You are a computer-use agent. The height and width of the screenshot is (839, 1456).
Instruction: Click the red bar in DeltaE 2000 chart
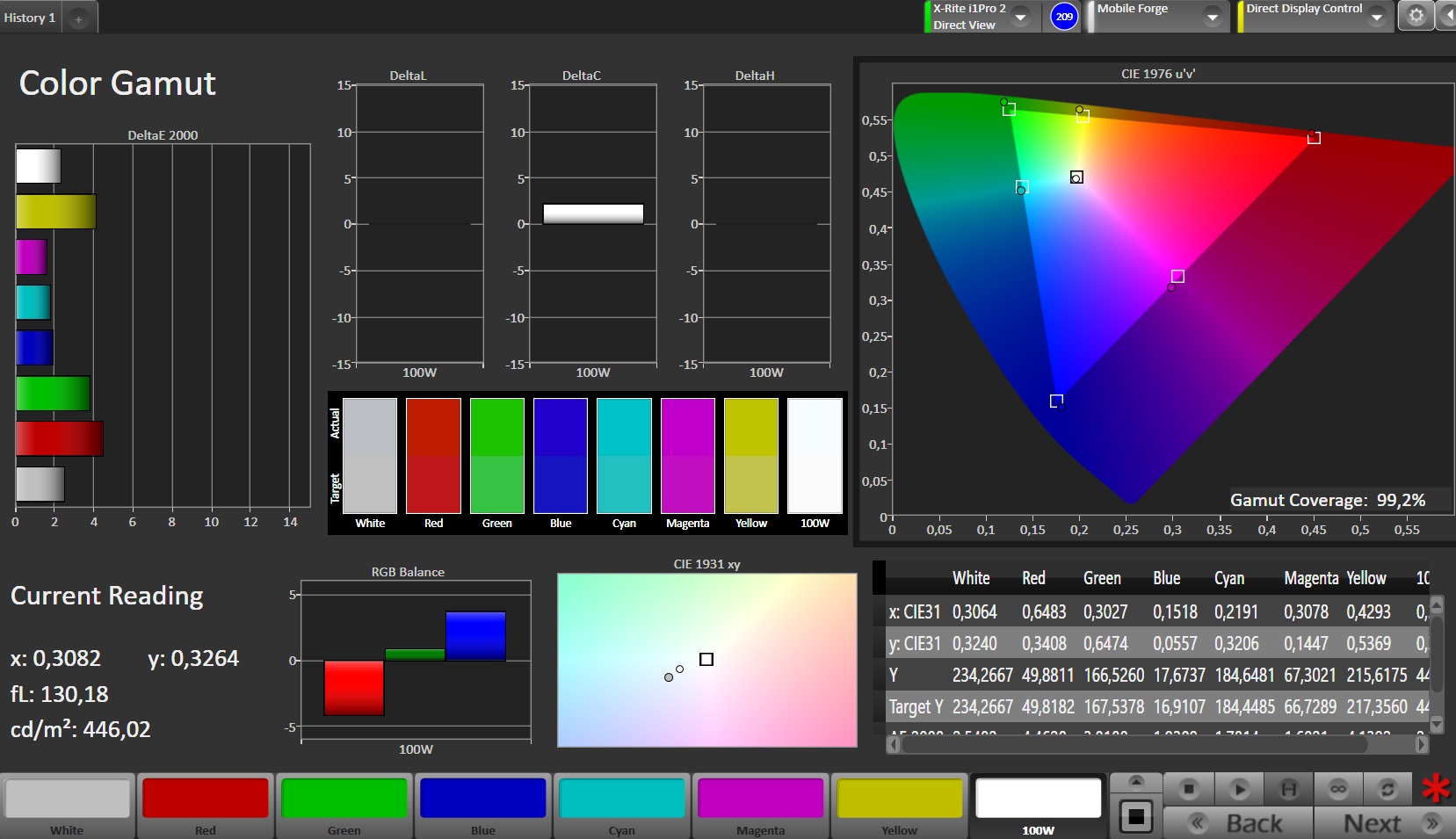click(60, 438)
